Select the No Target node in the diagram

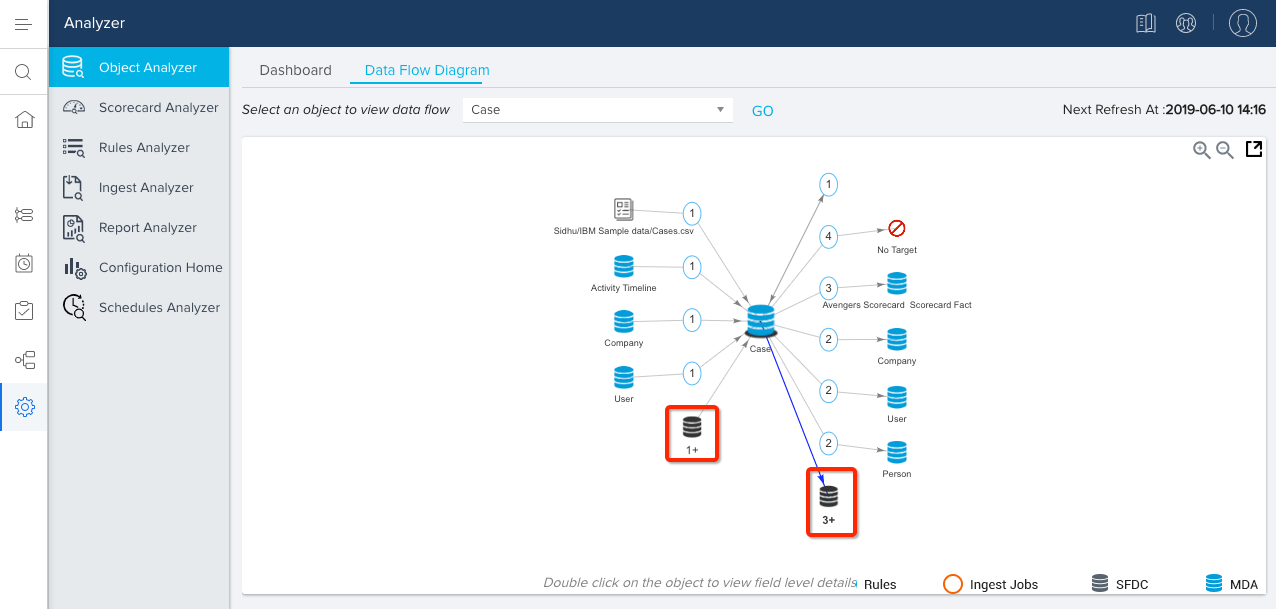(895, 228)
